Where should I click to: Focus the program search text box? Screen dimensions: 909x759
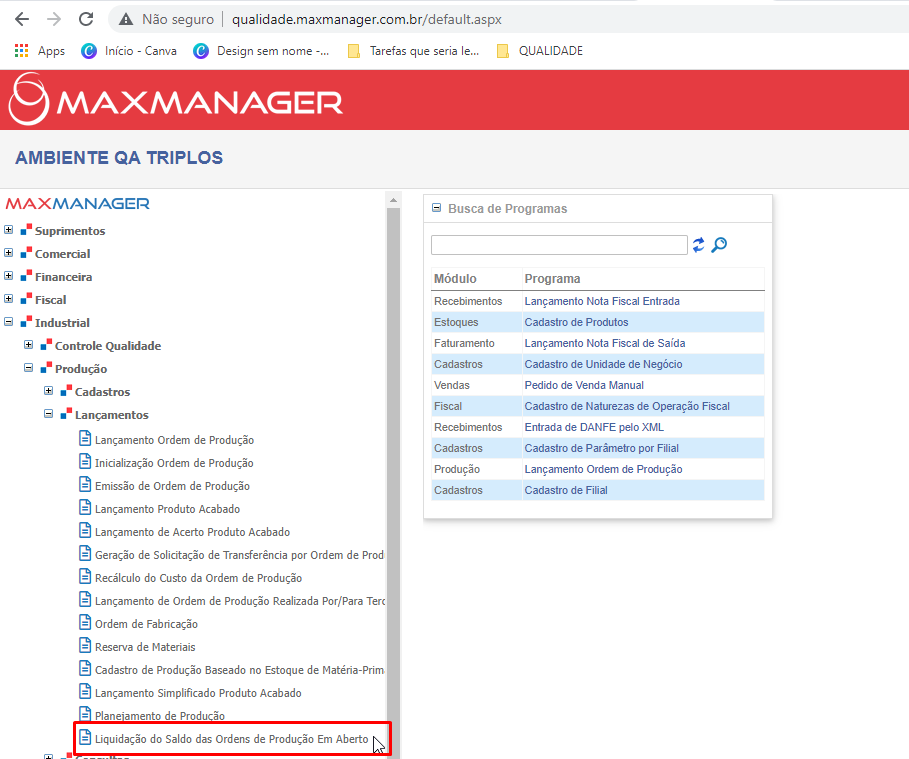pos(559,245)
